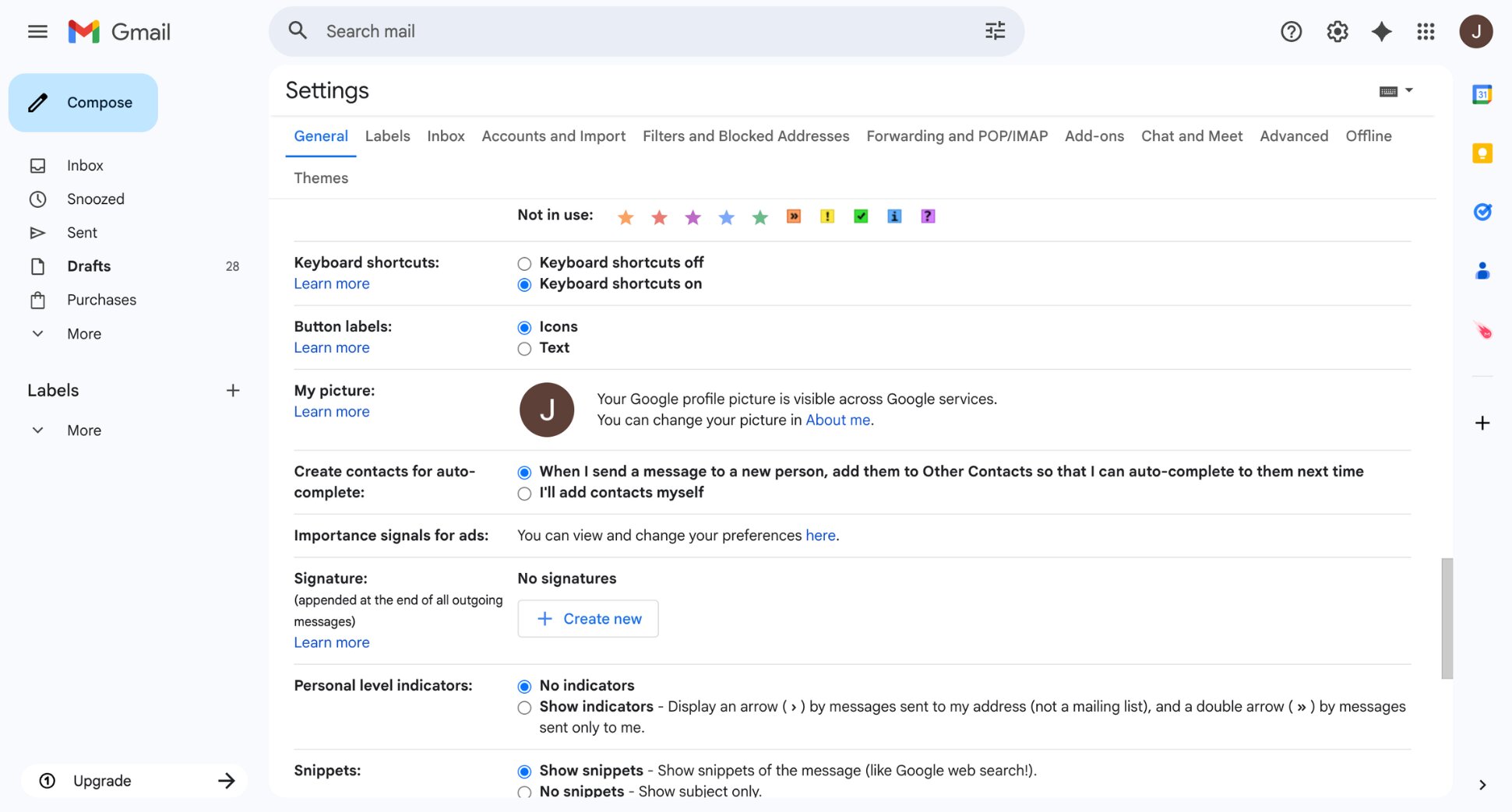Select Show snippets option
1512x812 pixels.
pyautogui.click(x=524, y=772)
